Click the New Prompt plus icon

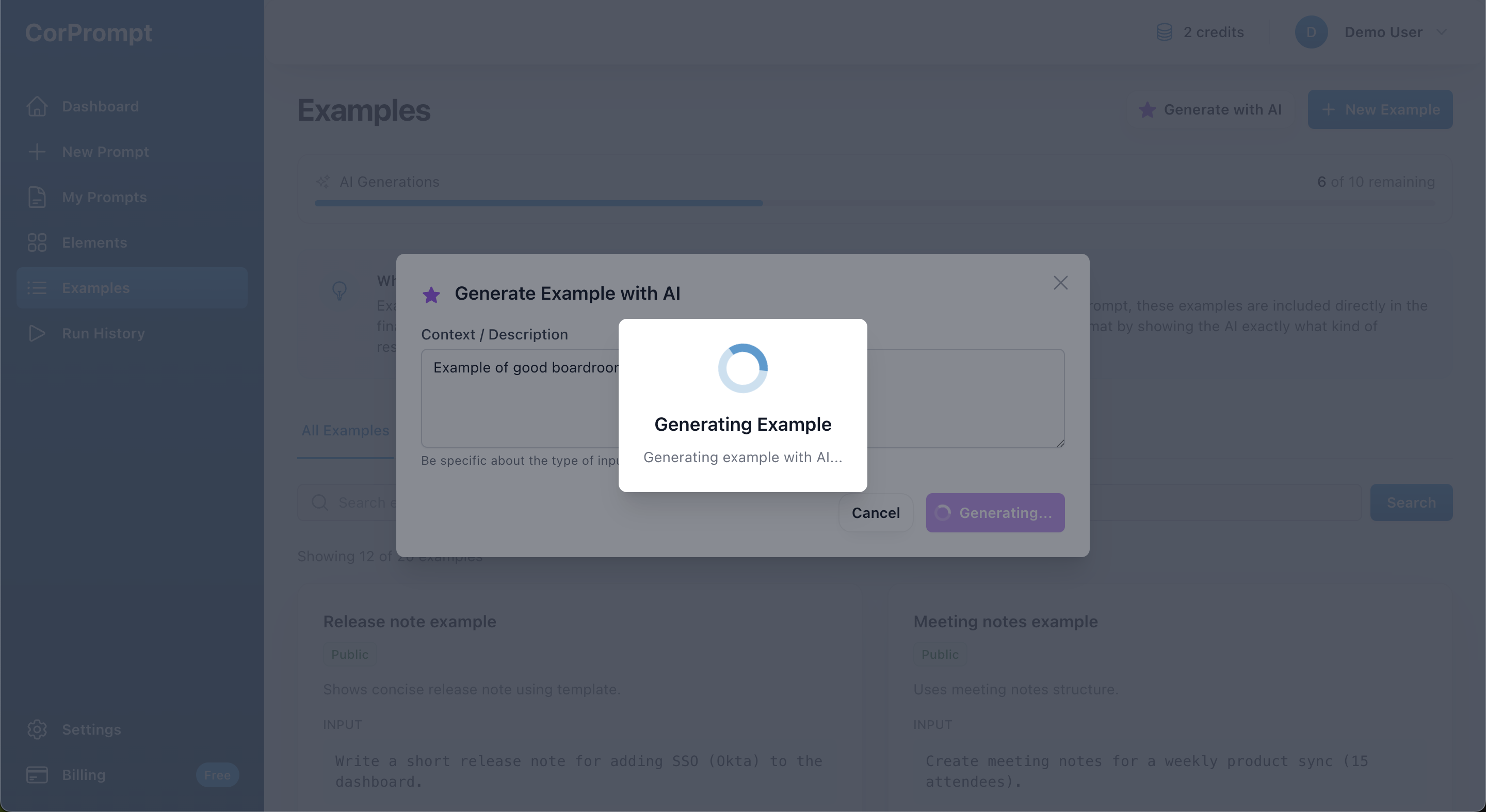tap(37, 152)
